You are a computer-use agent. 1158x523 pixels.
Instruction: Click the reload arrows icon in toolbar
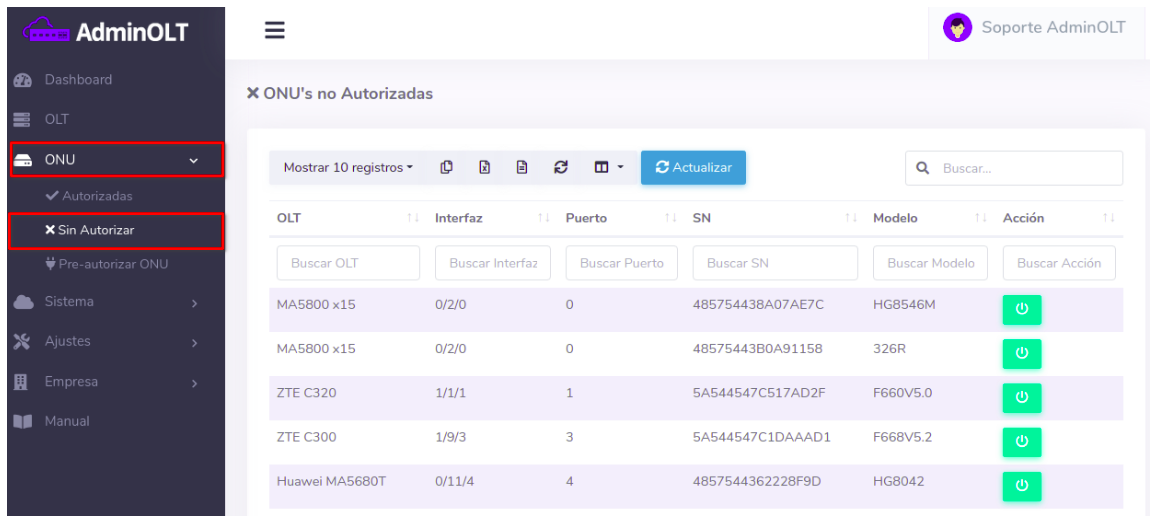[x=561, y=168]
